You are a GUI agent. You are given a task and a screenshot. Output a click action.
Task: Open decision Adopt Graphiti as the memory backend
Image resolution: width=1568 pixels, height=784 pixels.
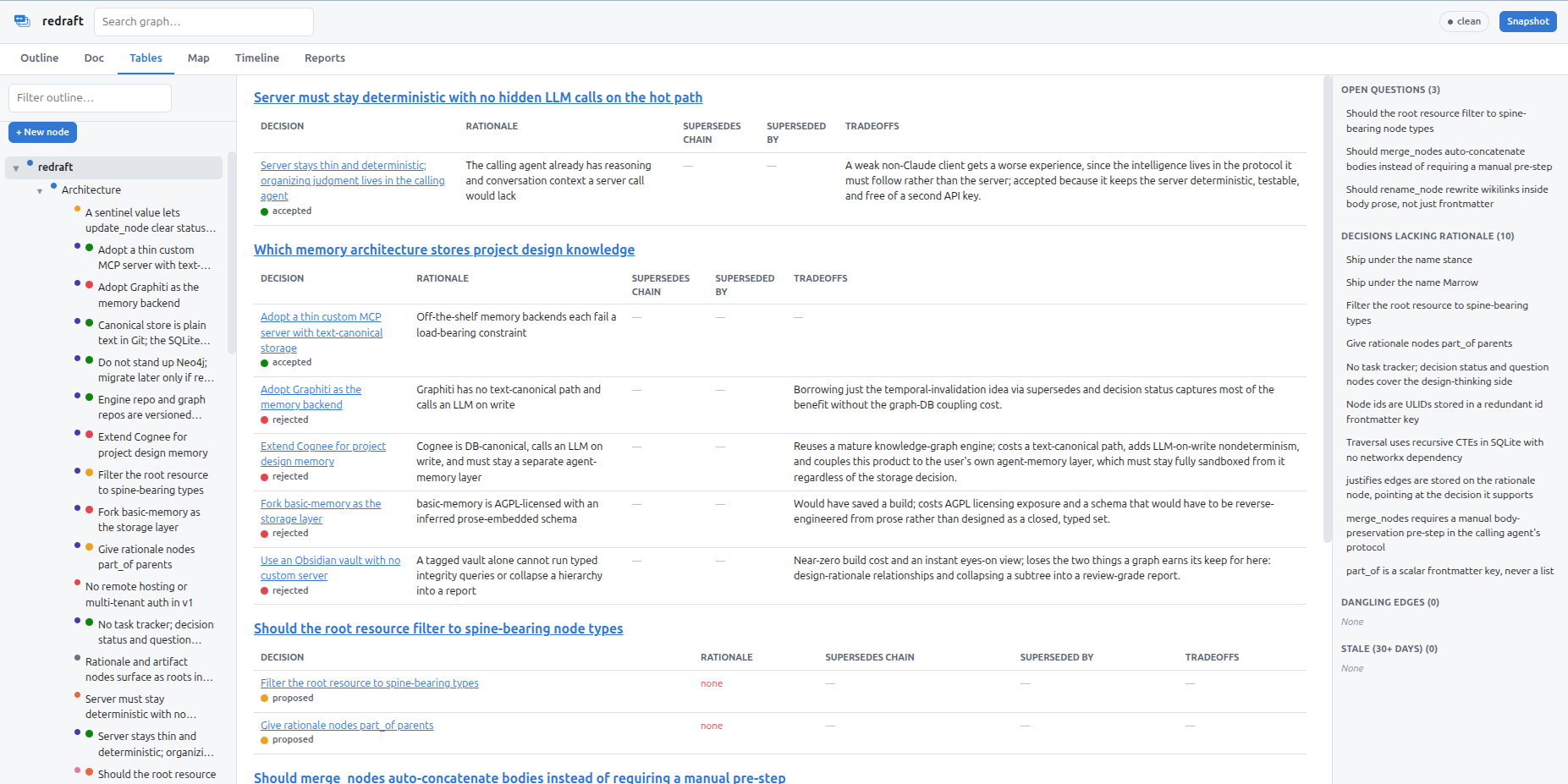tap(311, 397)
